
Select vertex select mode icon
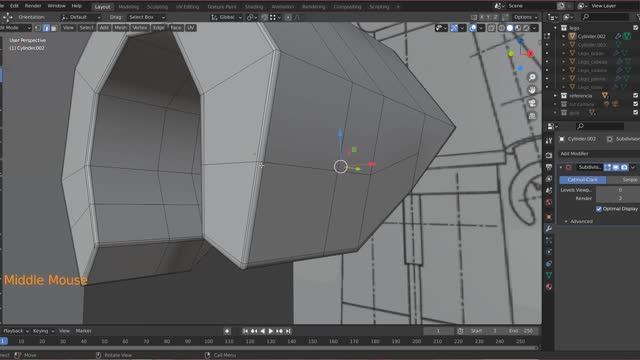click(38, 28)
